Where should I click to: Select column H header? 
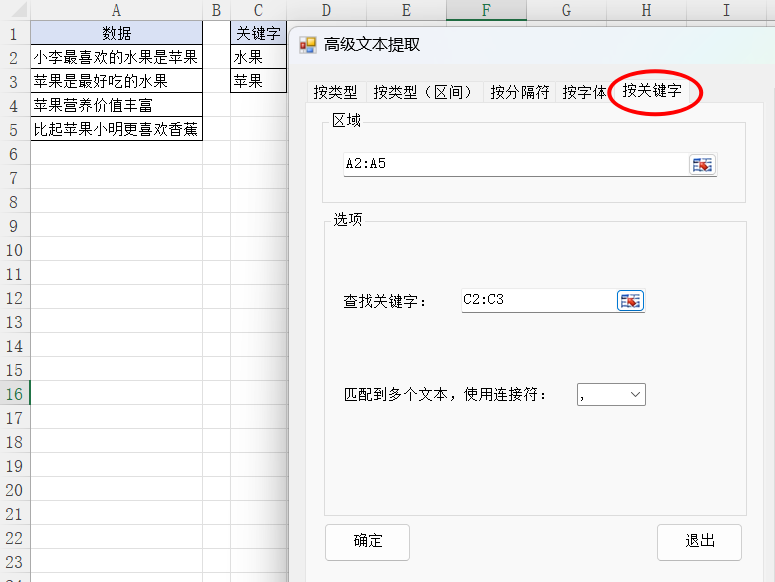(646, 10)
